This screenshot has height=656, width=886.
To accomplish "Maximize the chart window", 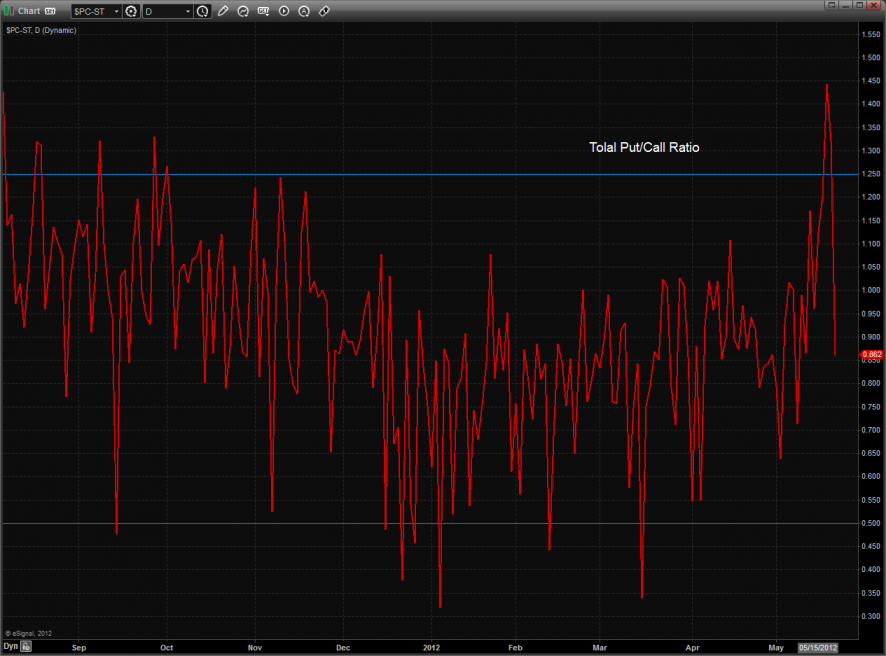I will click(x=859, y=5).
